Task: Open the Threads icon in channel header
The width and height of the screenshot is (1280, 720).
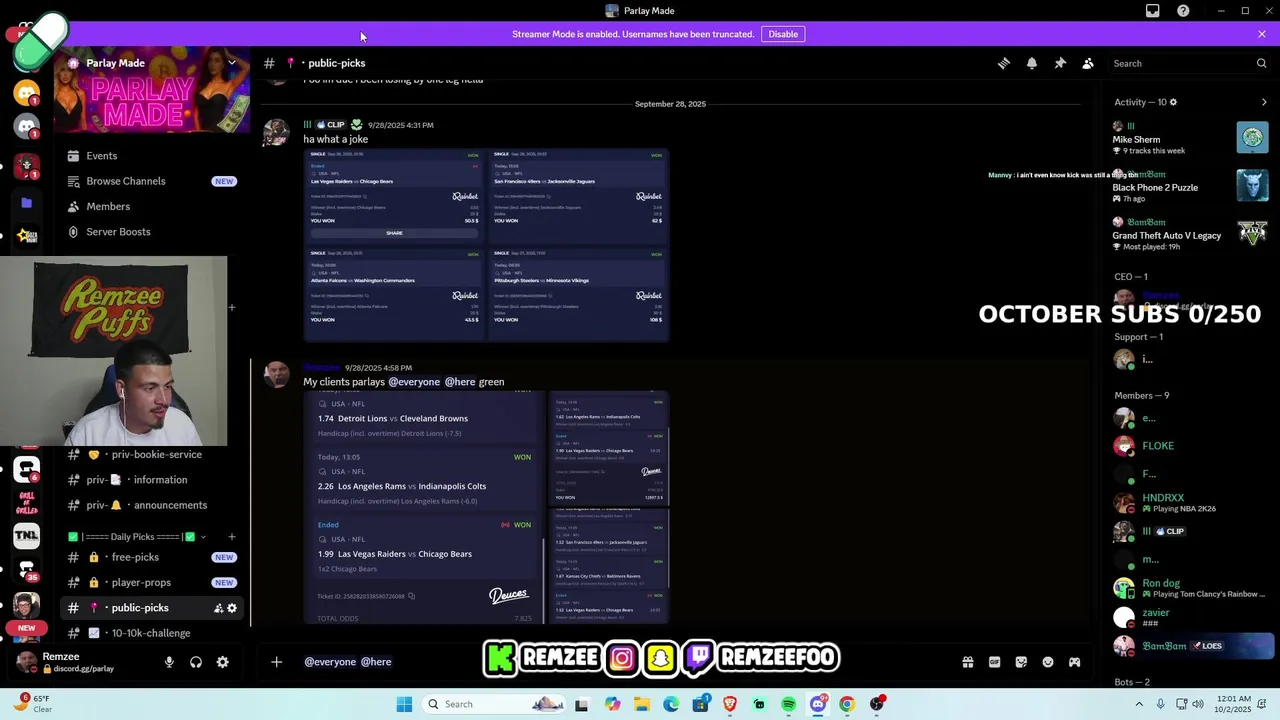Action: pyautogui.click(x=1004, y=63)
